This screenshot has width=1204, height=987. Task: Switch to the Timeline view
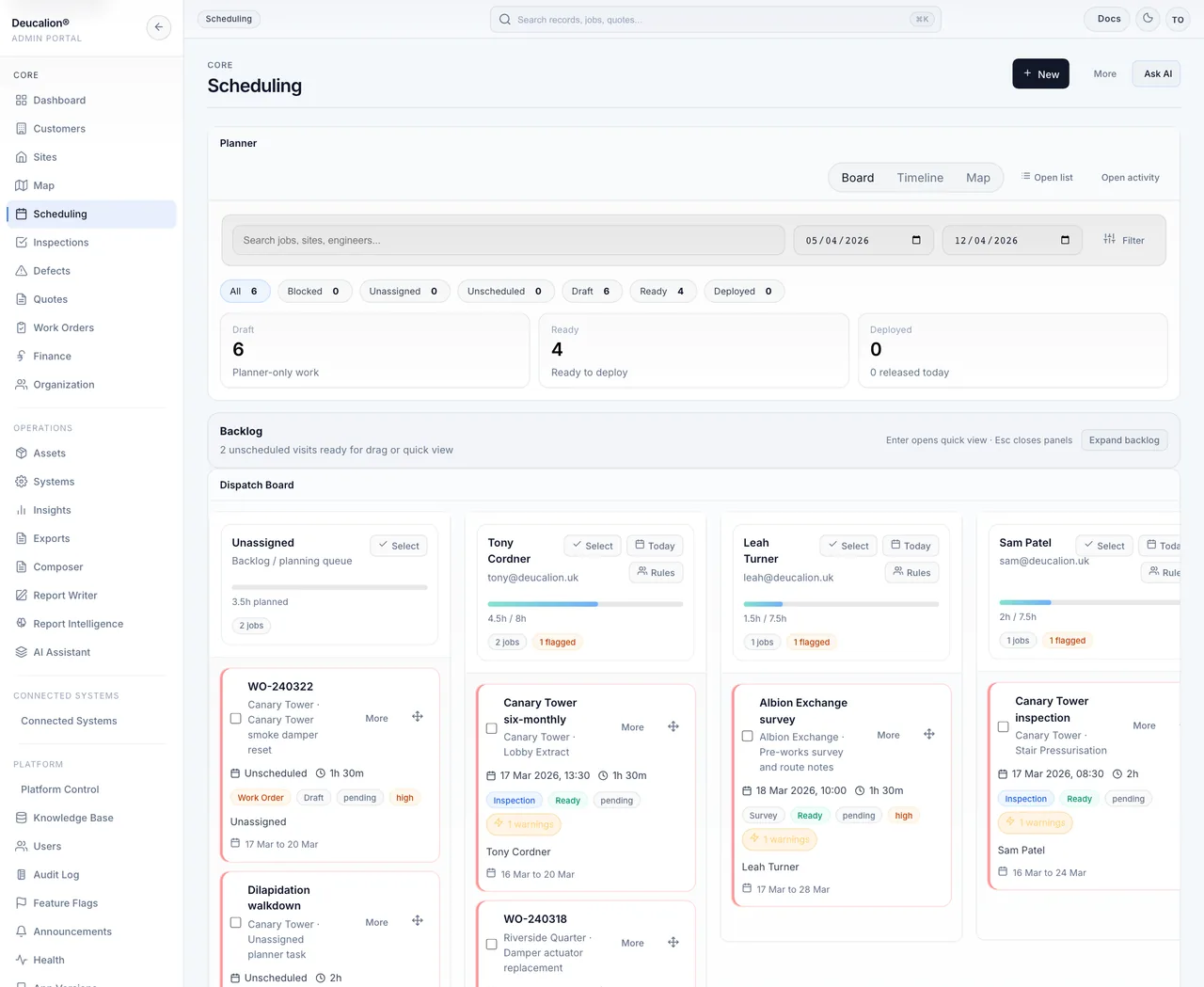click(920, 177)
